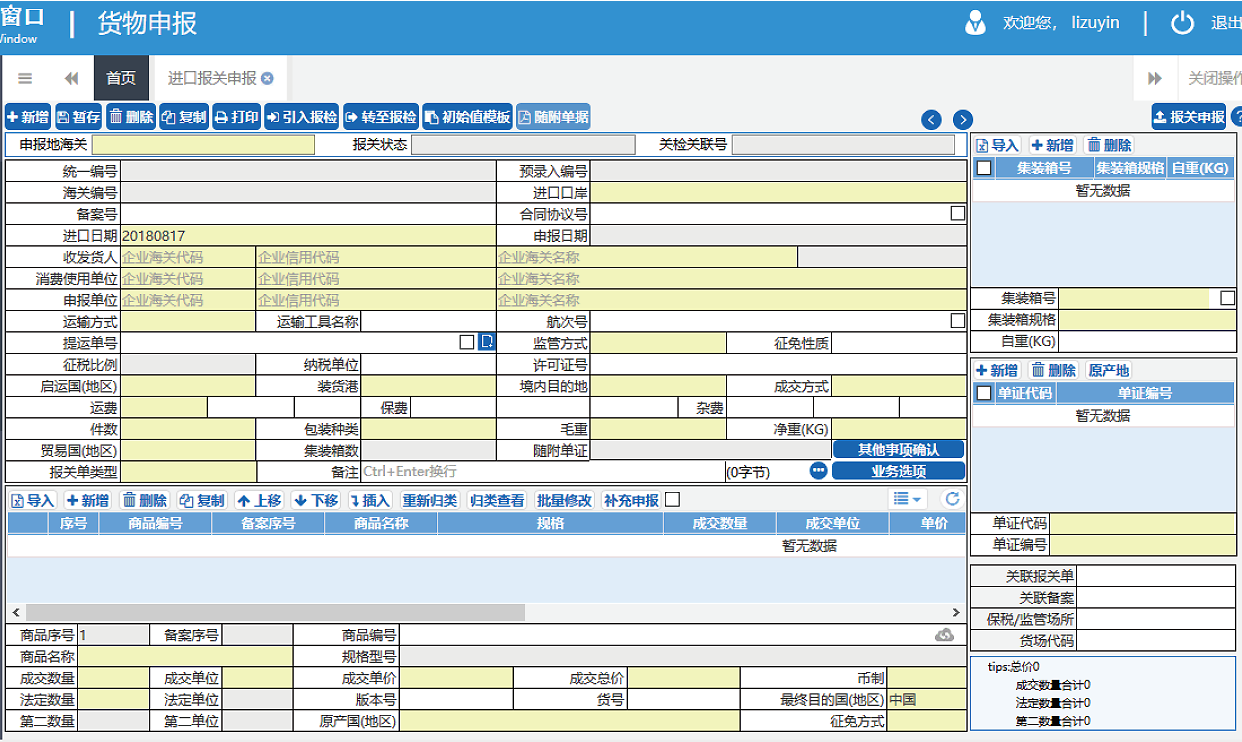The height and width of the screenshot is (742, 1242).
Task: Close the 进口报关申报 tab
Action: (x=267, y=78)
